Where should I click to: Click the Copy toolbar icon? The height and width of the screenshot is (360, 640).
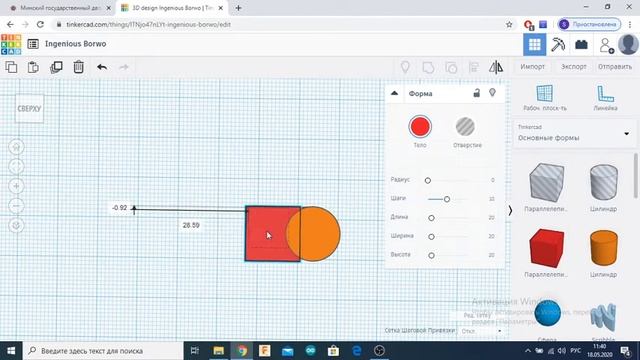11,67
